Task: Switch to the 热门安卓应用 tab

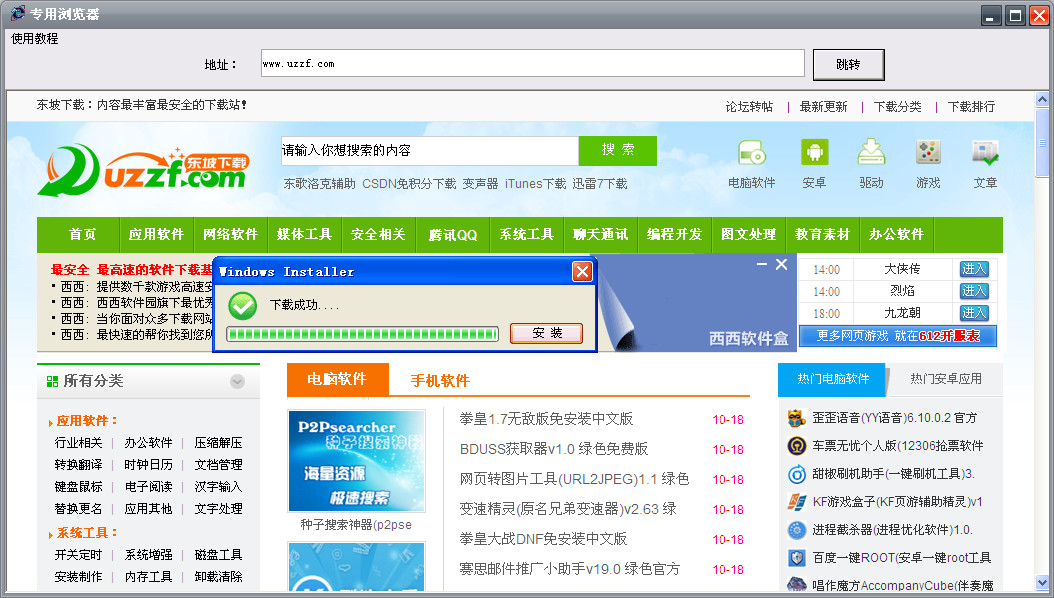Action: click(945, 379)
